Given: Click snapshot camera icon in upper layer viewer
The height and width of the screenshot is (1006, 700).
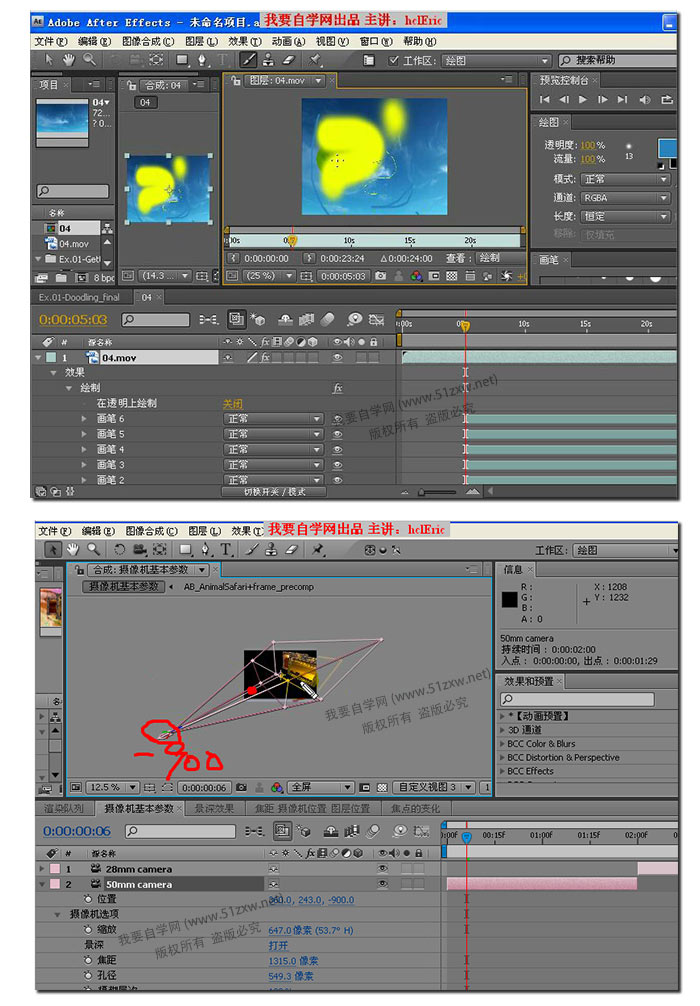Looking at the screenshot, I should (380, 276).
